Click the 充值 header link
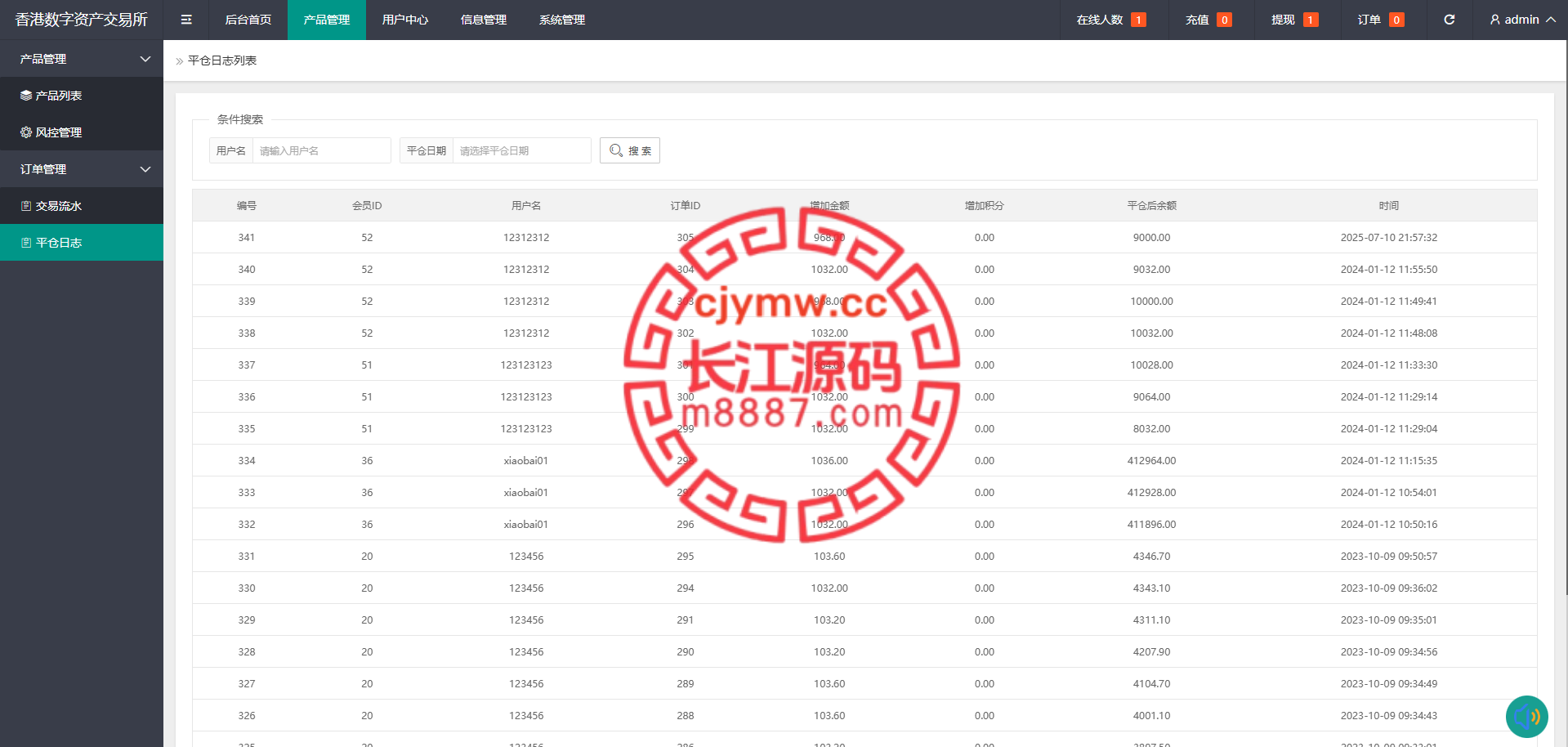The height and width of the screenshot is (747, 1568). [1197, 20]
